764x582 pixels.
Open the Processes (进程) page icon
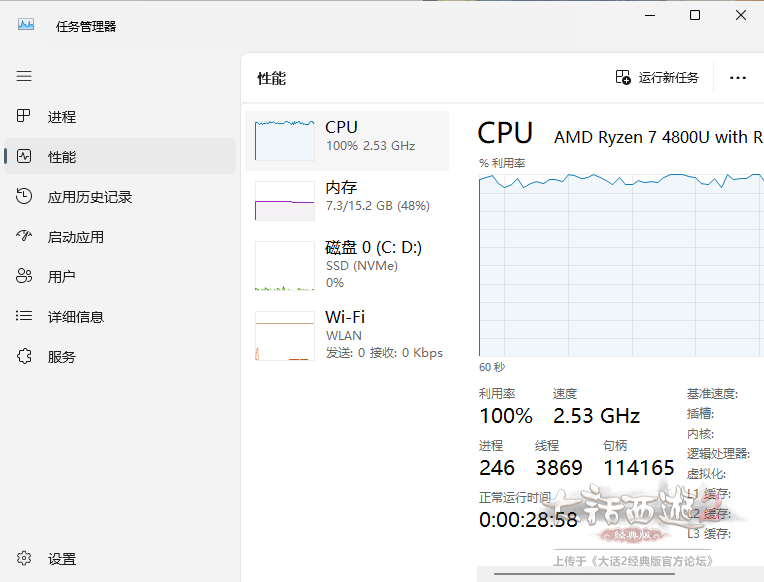[24, 117]
